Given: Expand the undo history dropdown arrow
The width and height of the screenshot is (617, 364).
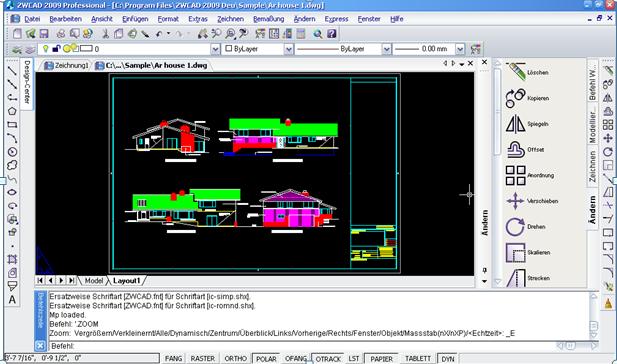Looking at the screenshot, I should coord(168,34).
